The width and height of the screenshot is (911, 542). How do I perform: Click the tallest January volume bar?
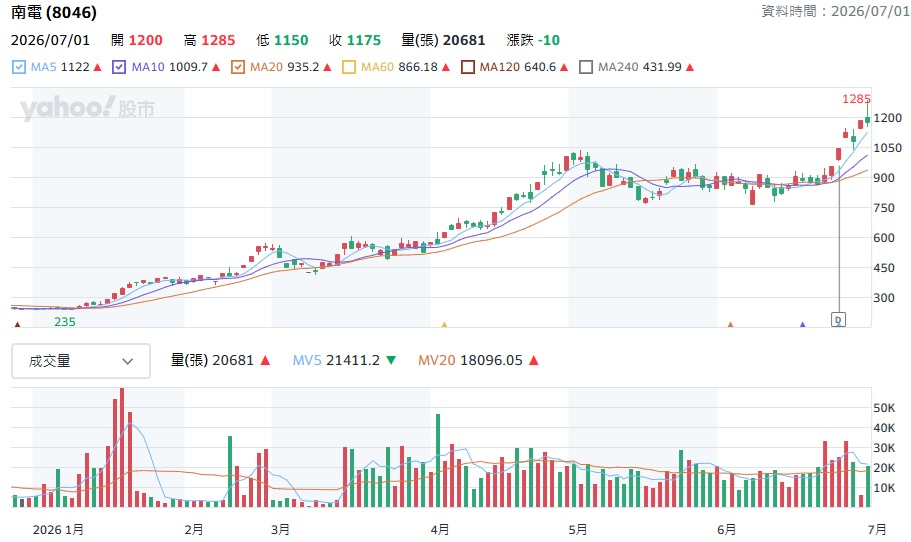(x=122, y=447)
